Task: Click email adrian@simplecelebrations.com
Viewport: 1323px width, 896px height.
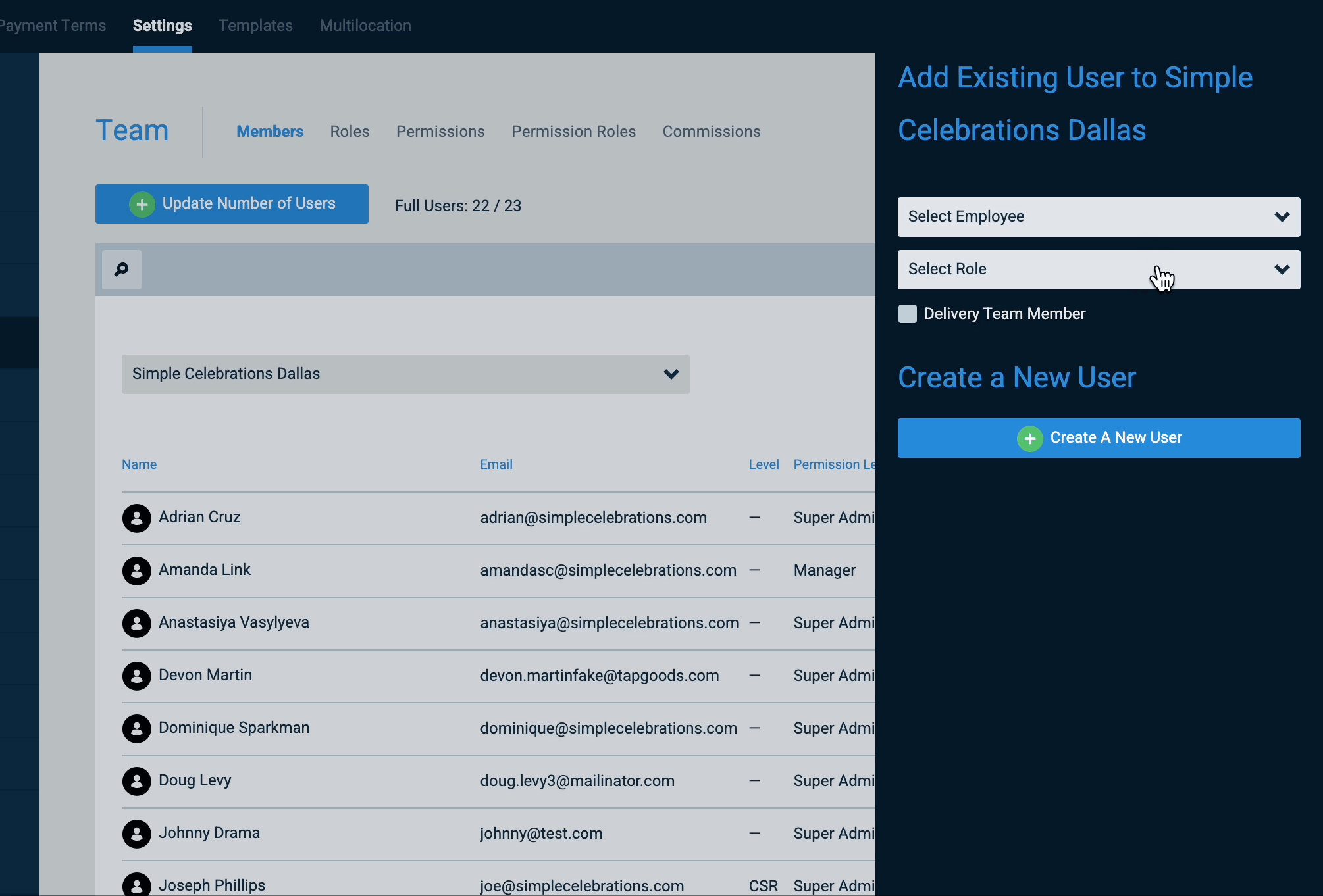Action: pos(594,518)
